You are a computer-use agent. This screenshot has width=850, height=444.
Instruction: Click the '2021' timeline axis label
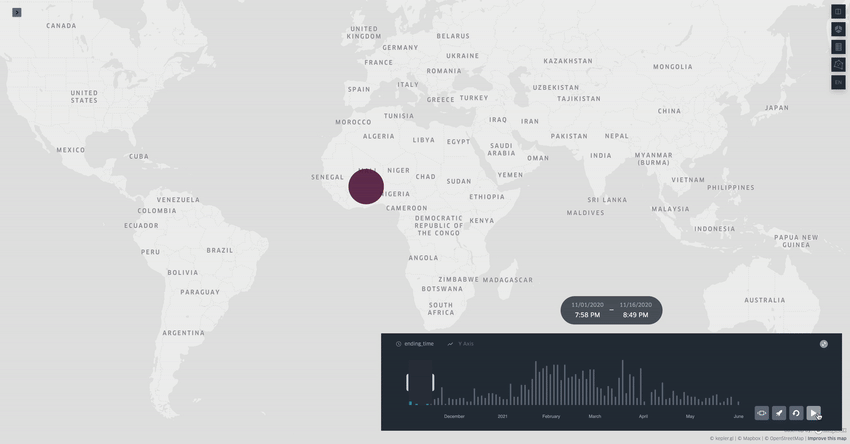click(503, 416)
